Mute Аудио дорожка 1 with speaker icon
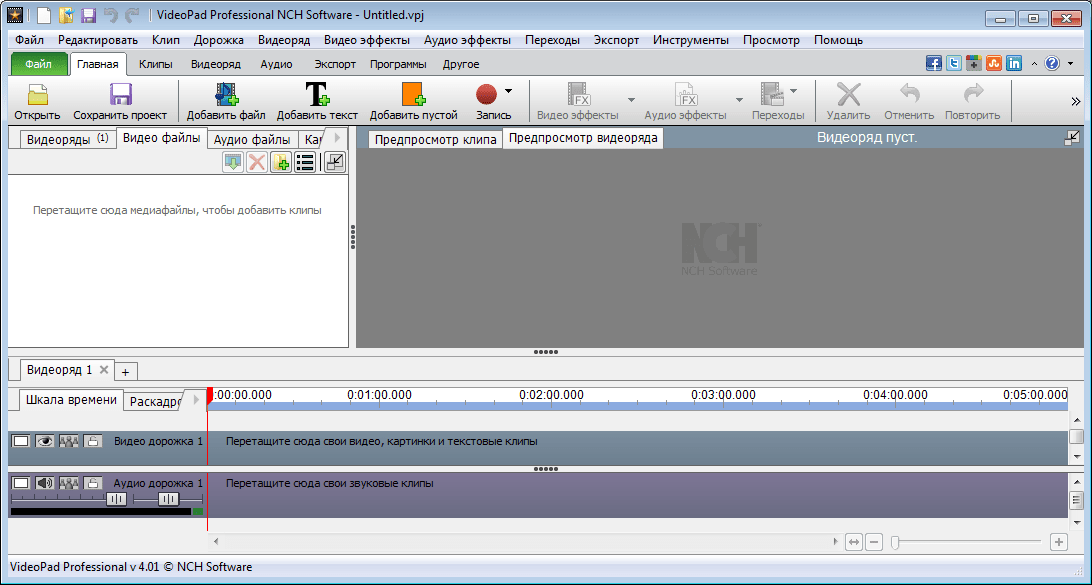 click(x=45, y=483)
